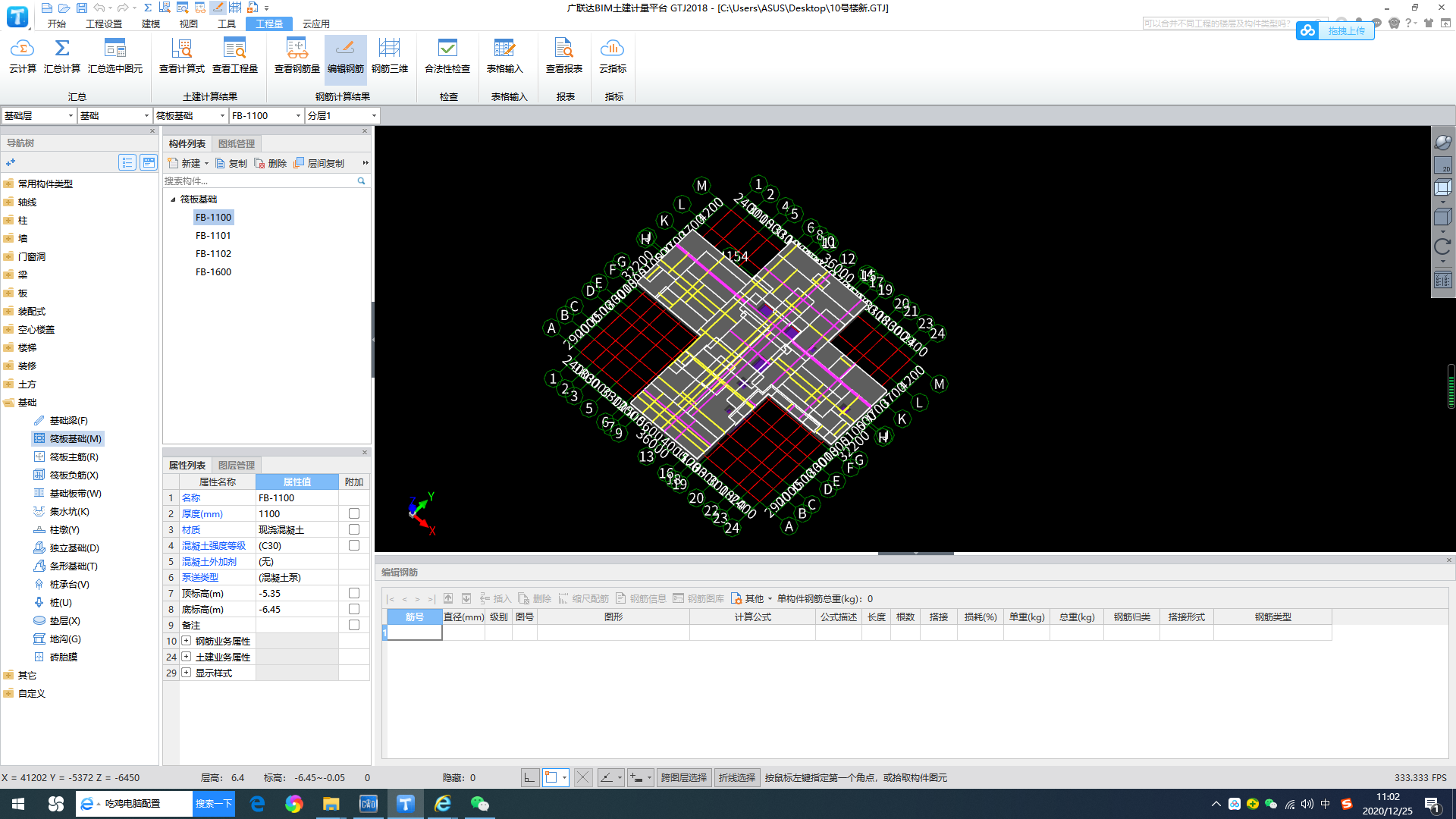This screenshot has height=819, width=1456.
Task: Click the cross-snap icon in status bar
Action: tap(582, 777)
